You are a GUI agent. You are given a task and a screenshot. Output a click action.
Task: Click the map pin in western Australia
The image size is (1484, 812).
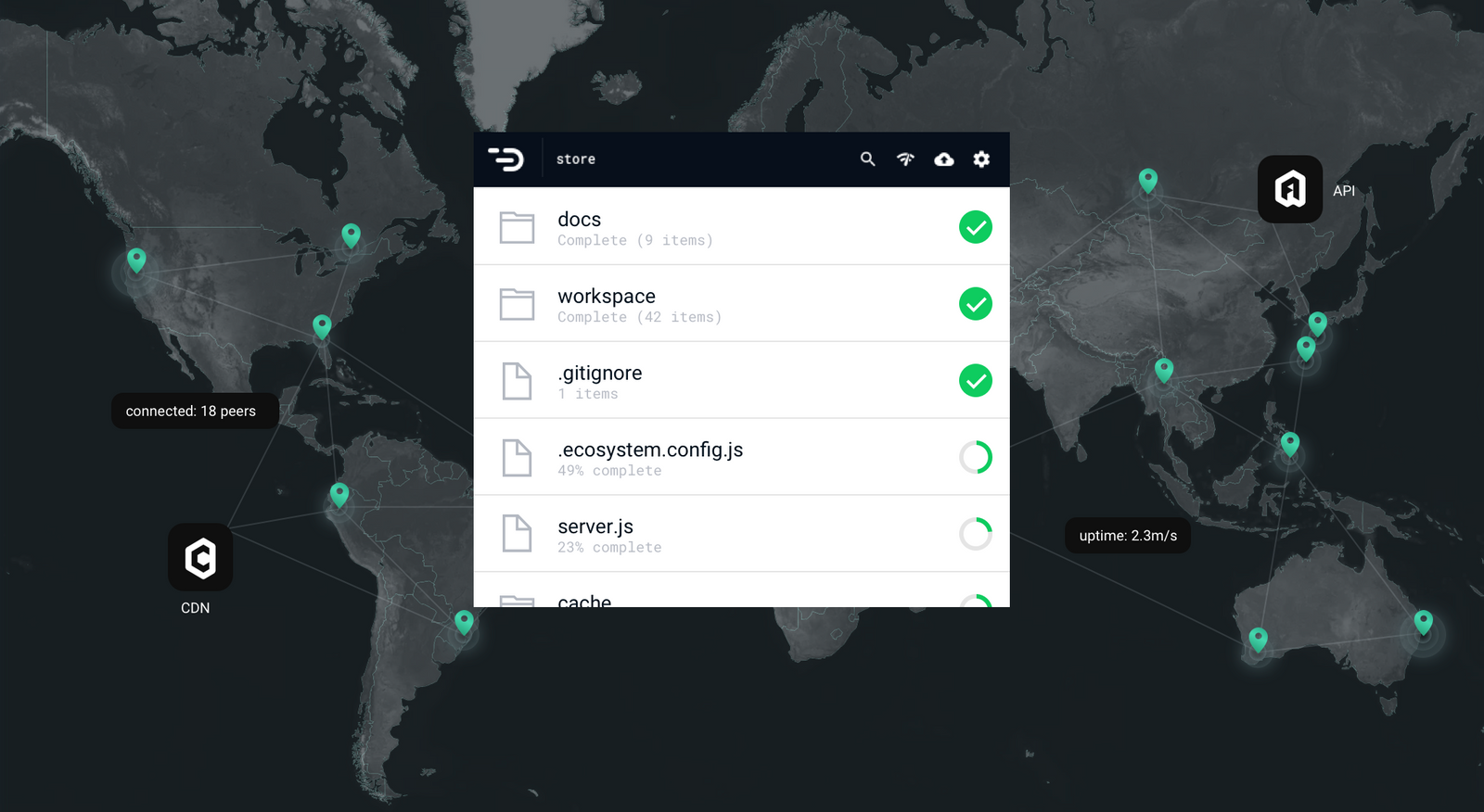[1258, 638]
